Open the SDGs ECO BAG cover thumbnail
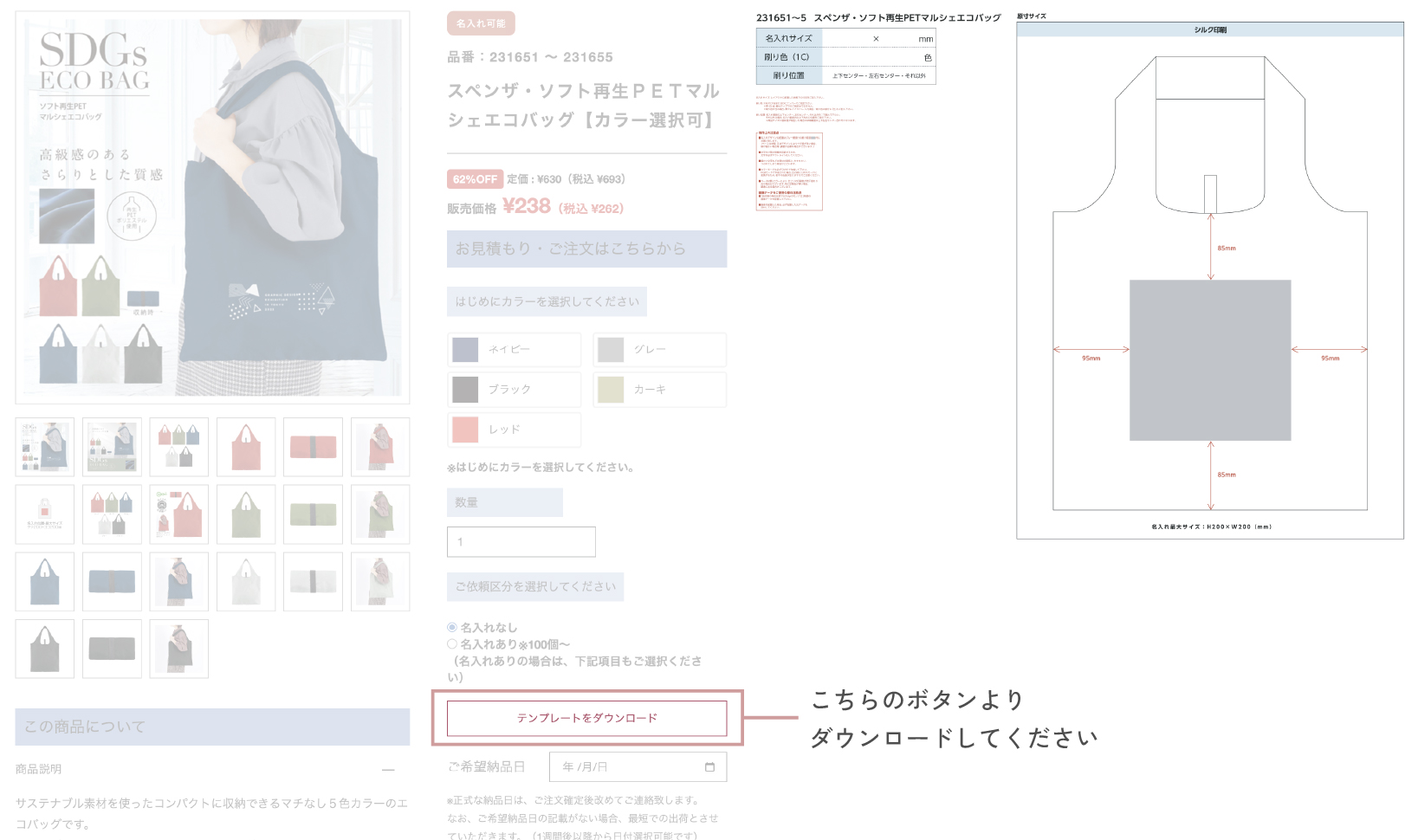Image resolution: width=1418 pixels, height=840 pixels. (44, 447)
